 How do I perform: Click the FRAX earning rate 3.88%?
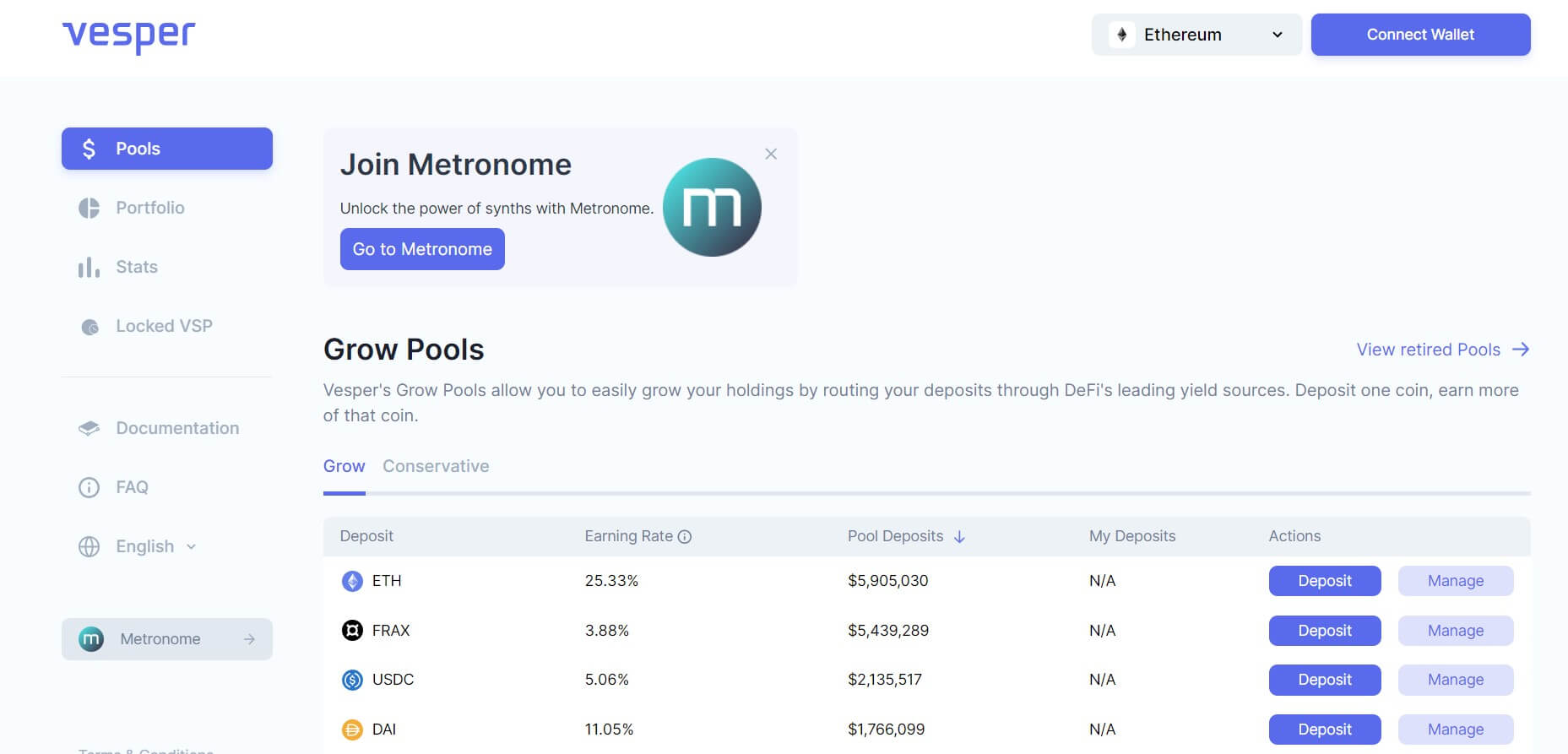click(607, 631)
